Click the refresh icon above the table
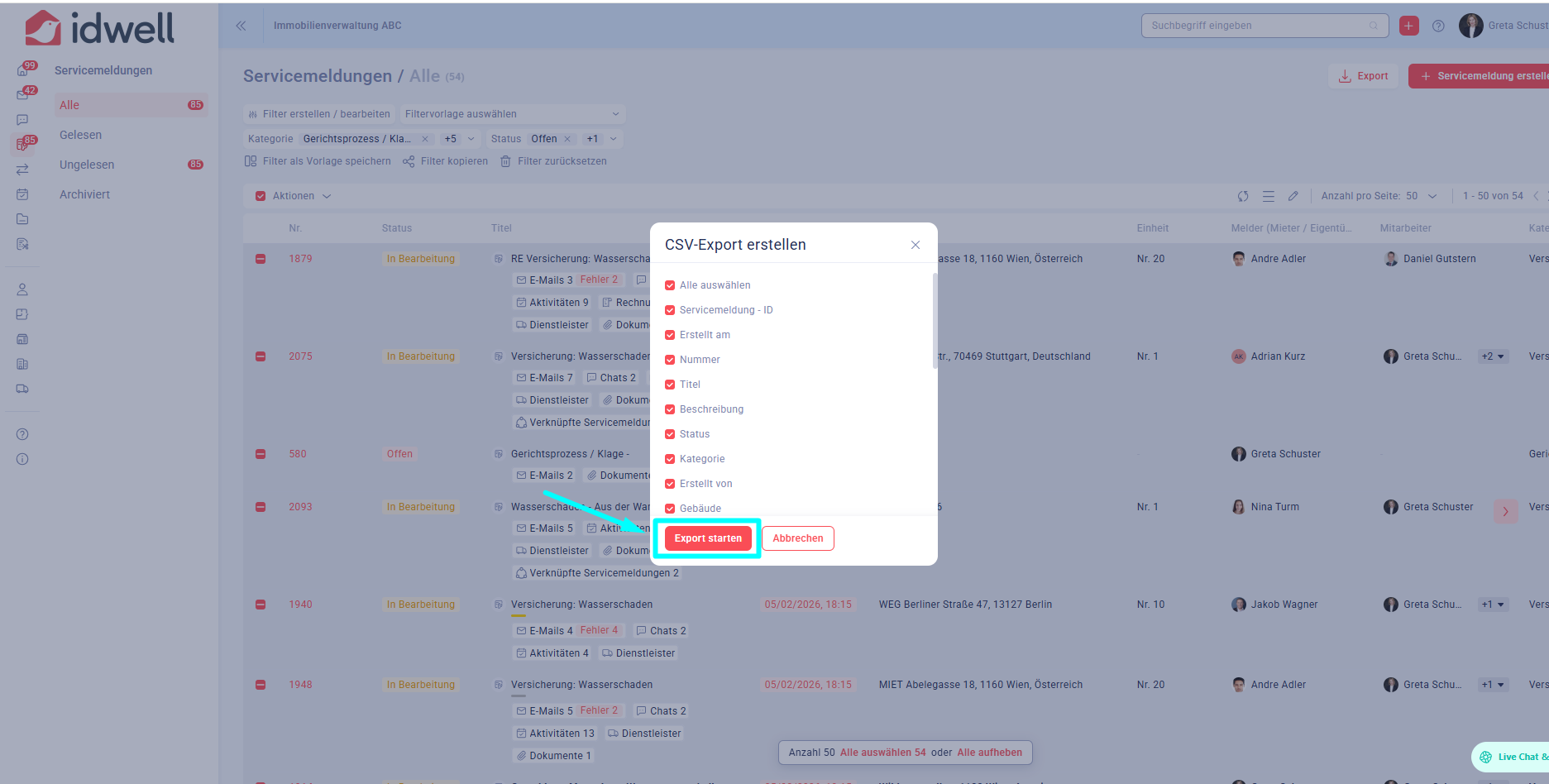 point(1242,196)
